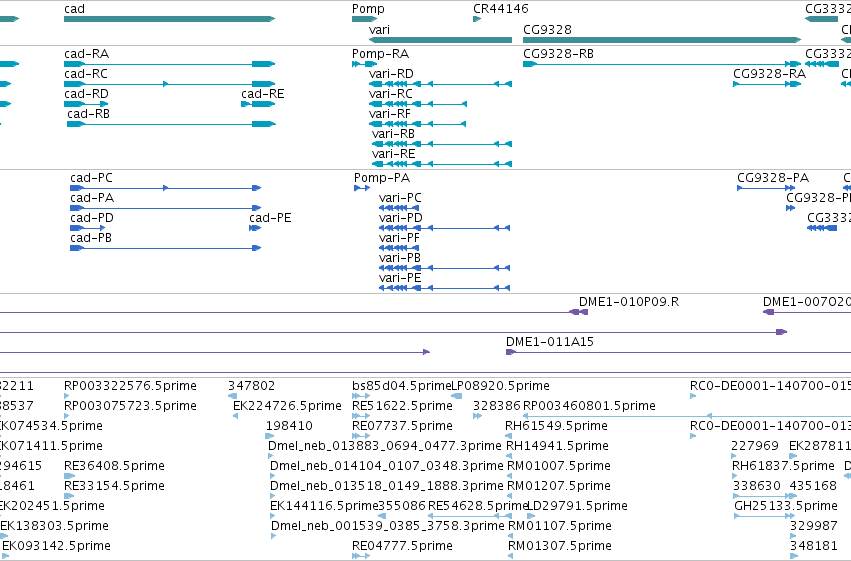Viewport: 851px width, 561px height.
Task: Select EST feature 347802
Action: pos(232,396)
